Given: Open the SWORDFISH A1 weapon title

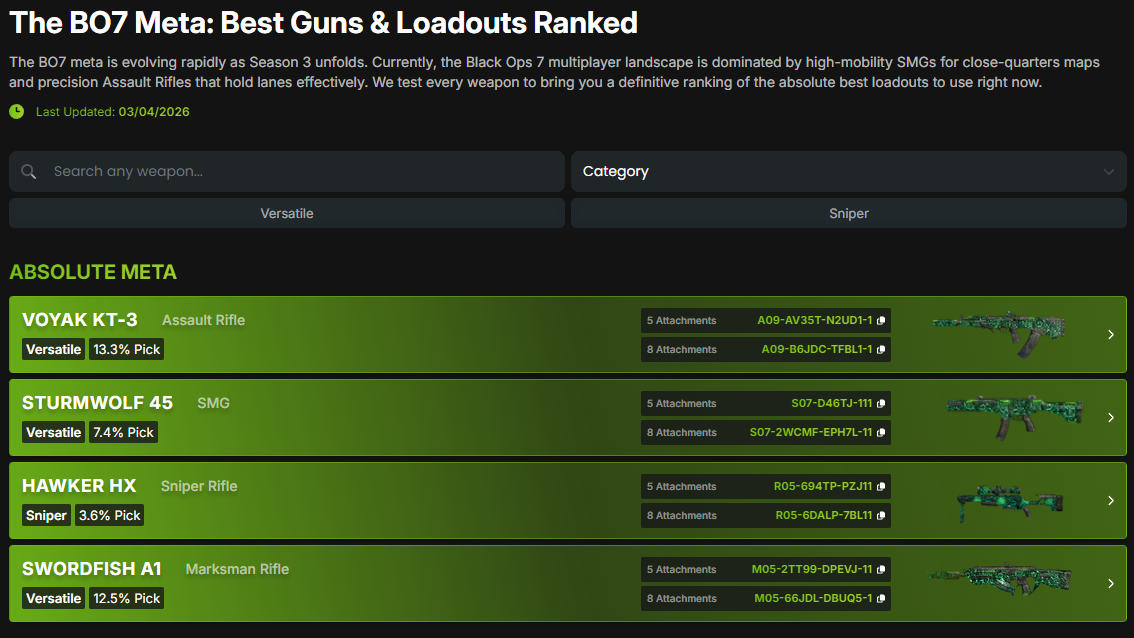Looking at the screenshot, I should (92, 569).
